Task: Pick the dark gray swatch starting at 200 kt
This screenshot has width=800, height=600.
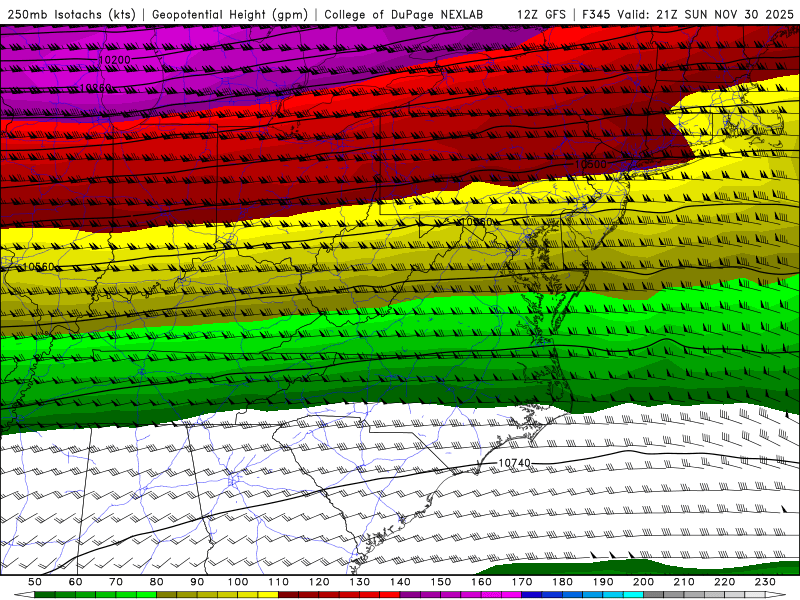Action: tap(654, 595)
